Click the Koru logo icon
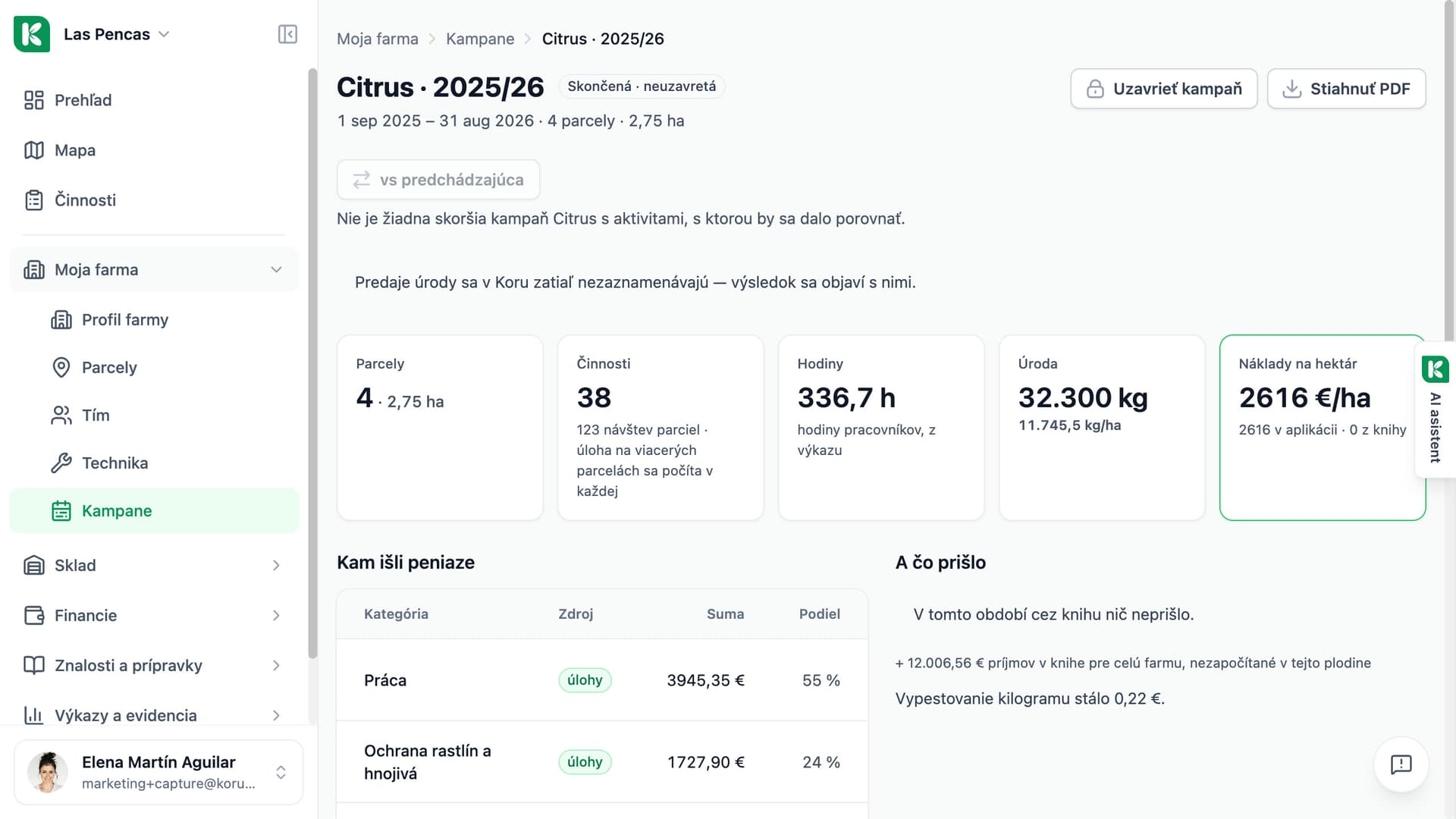The width and height of the screenshot is (1456, 819). [x=32, y=34]
